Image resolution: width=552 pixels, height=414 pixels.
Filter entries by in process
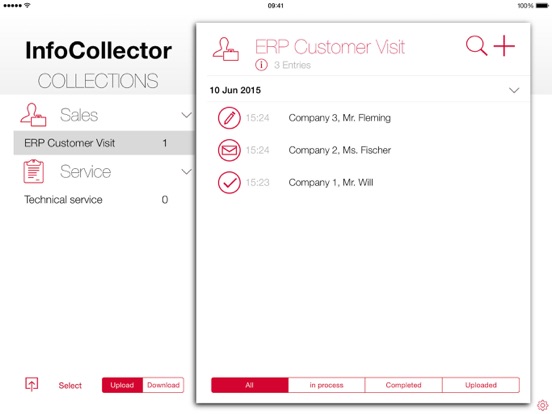(x=326, y=385)
